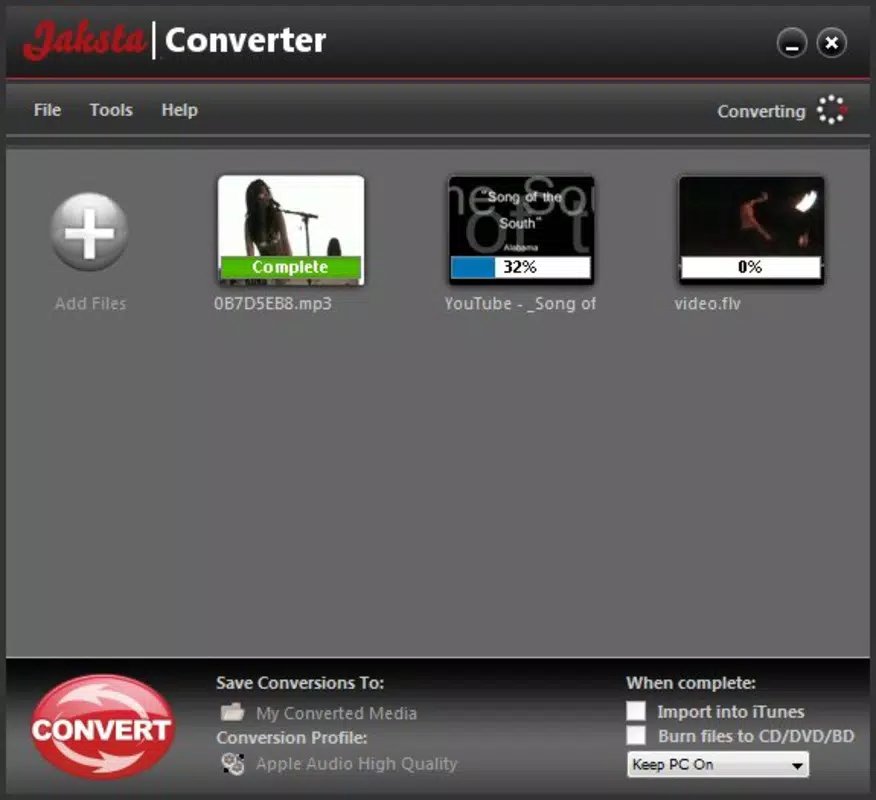Close the Jaksta Converter window
Image resolution: width=876 pixels, height=800 pixels.
tap(831, 43)
